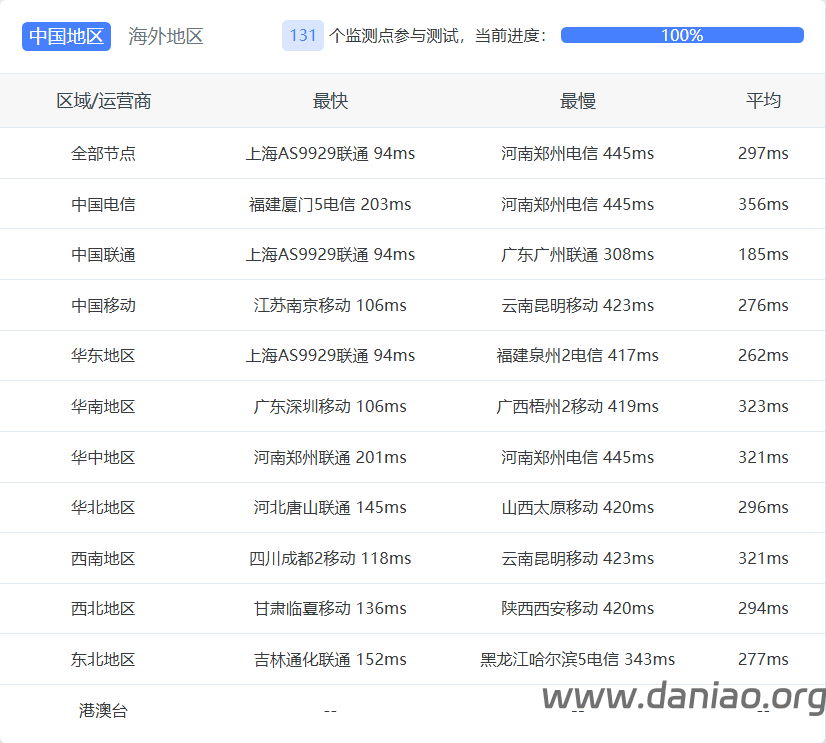Click 江苏南京移动 106ms cell

point(330,305)
